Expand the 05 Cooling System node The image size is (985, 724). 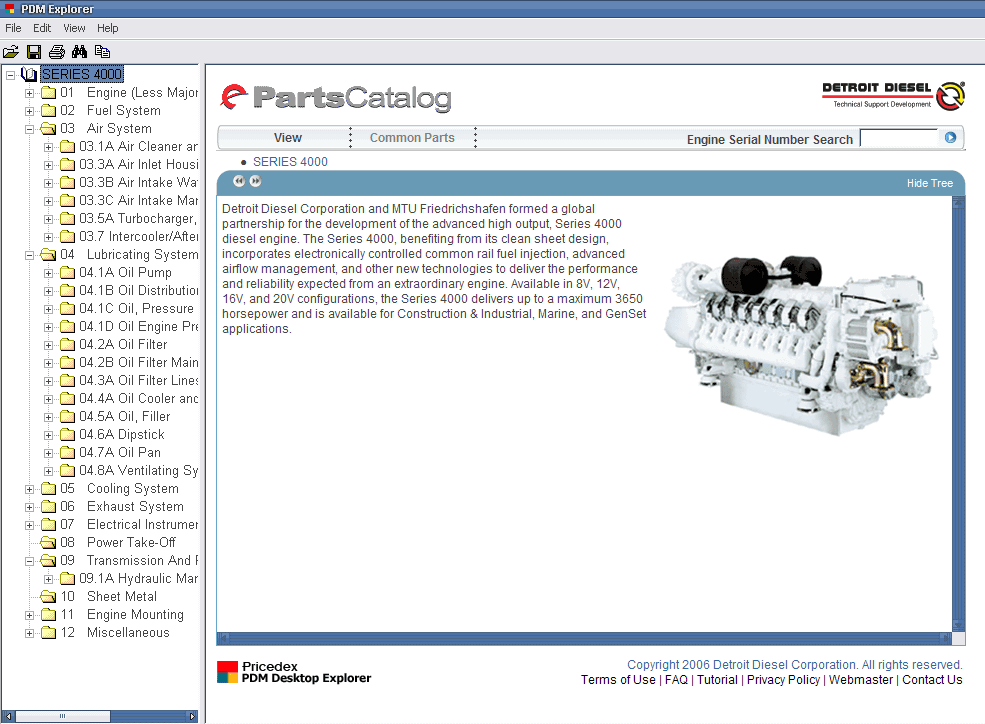(x=30, y=489)
